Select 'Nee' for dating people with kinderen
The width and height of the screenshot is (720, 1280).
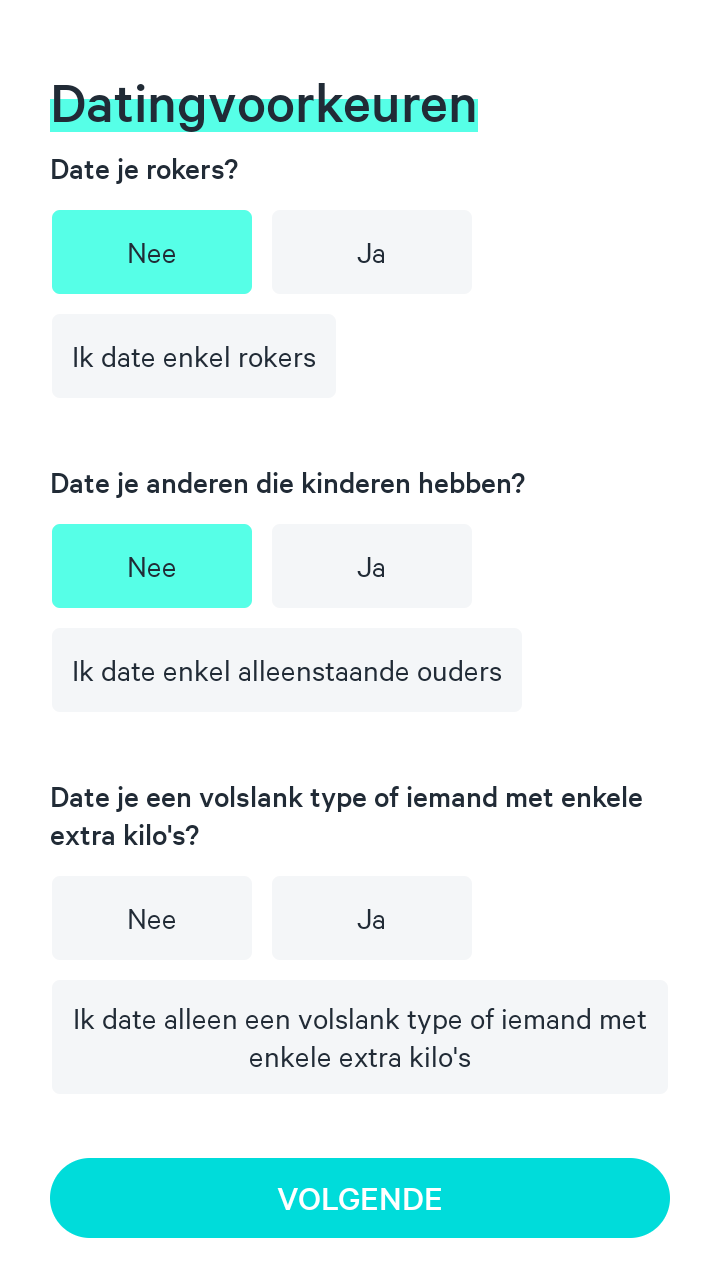(x=152, y=567)
